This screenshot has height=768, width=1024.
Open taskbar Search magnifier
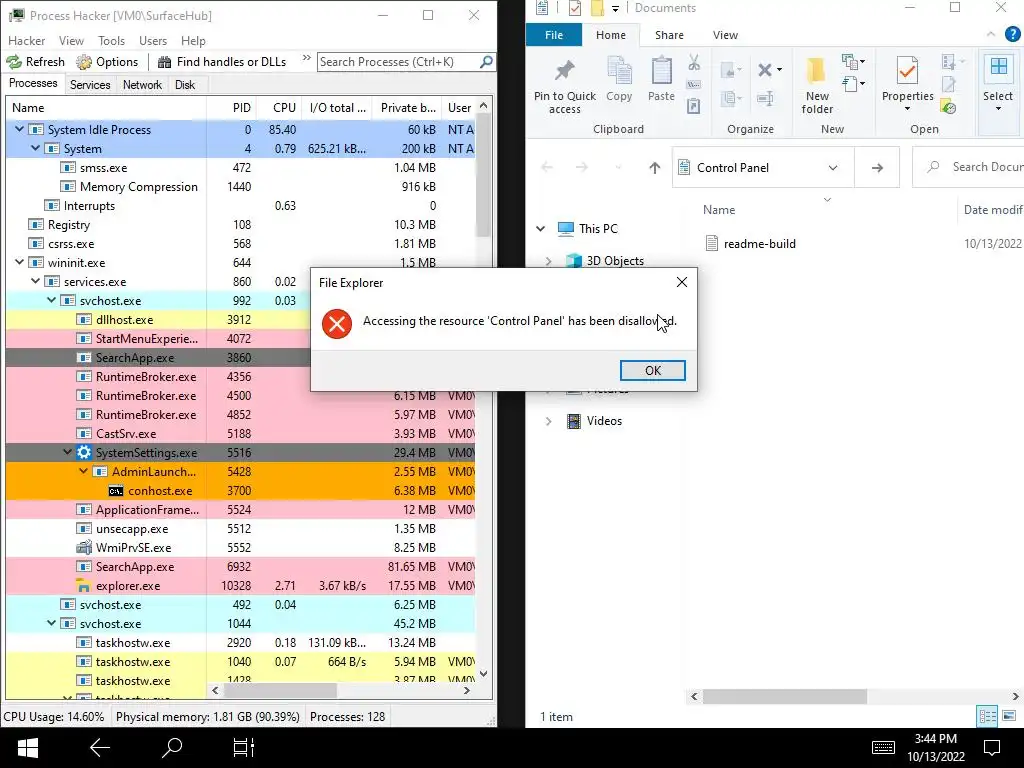point(172,748)
